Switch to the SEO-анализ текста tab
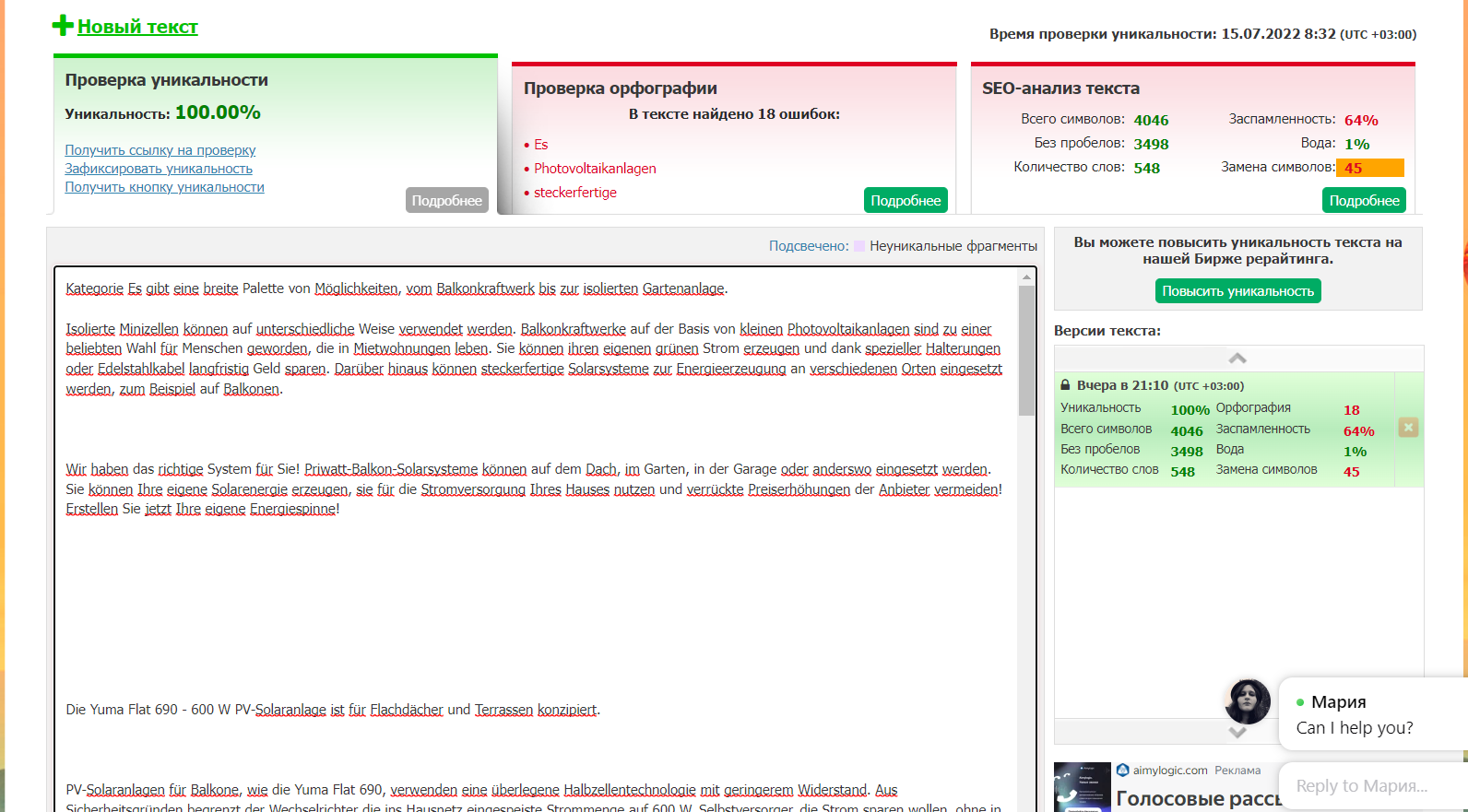The width and height of the screenshot is (1468, 812). (x=1060, y=88)
